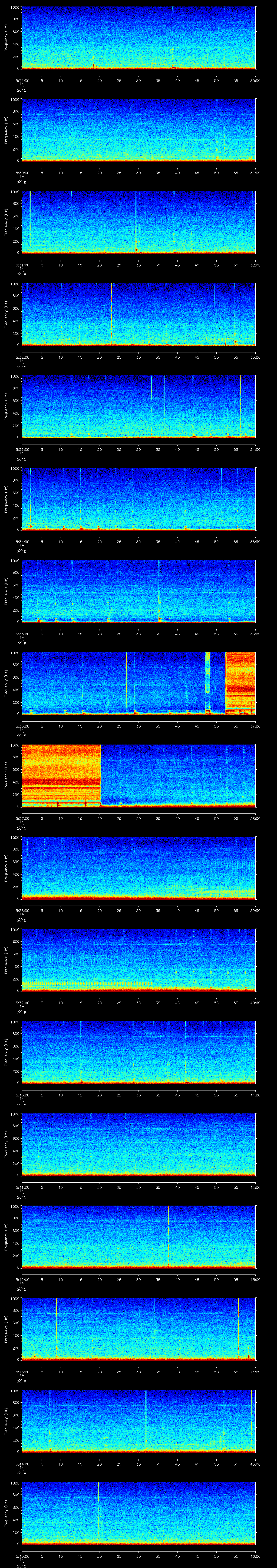The width and height of the screenshot is (277, 1568).
Task: Click the spectrogram panel starting at 5:39:00
Action: tap(139, 960)
